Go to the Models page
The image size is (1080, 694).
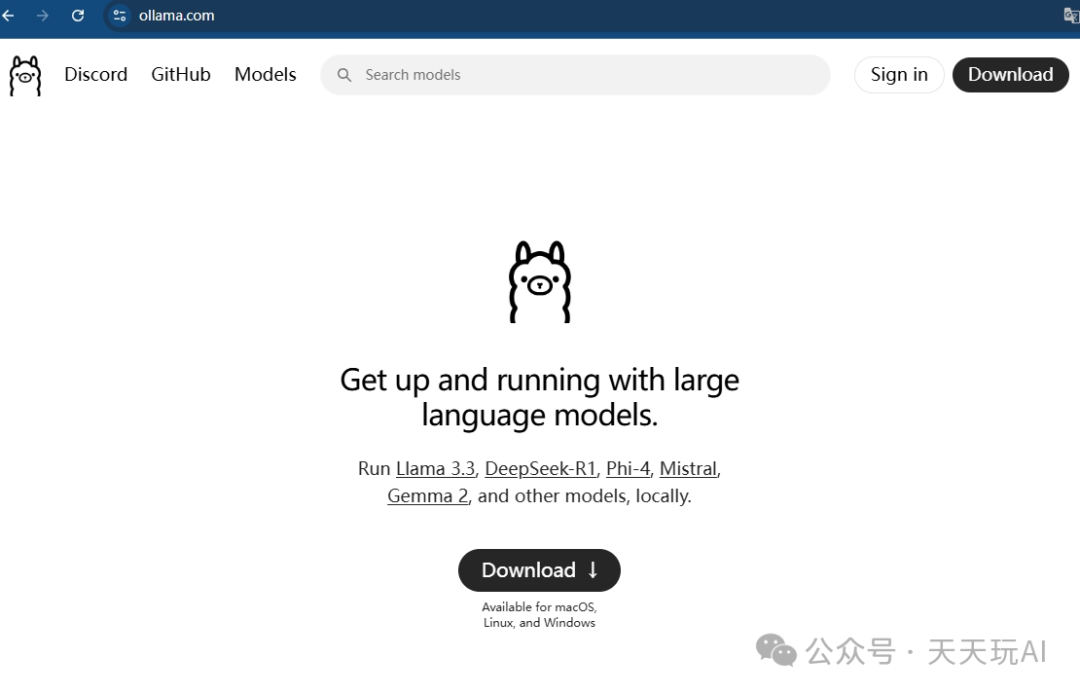pos(265,74)
